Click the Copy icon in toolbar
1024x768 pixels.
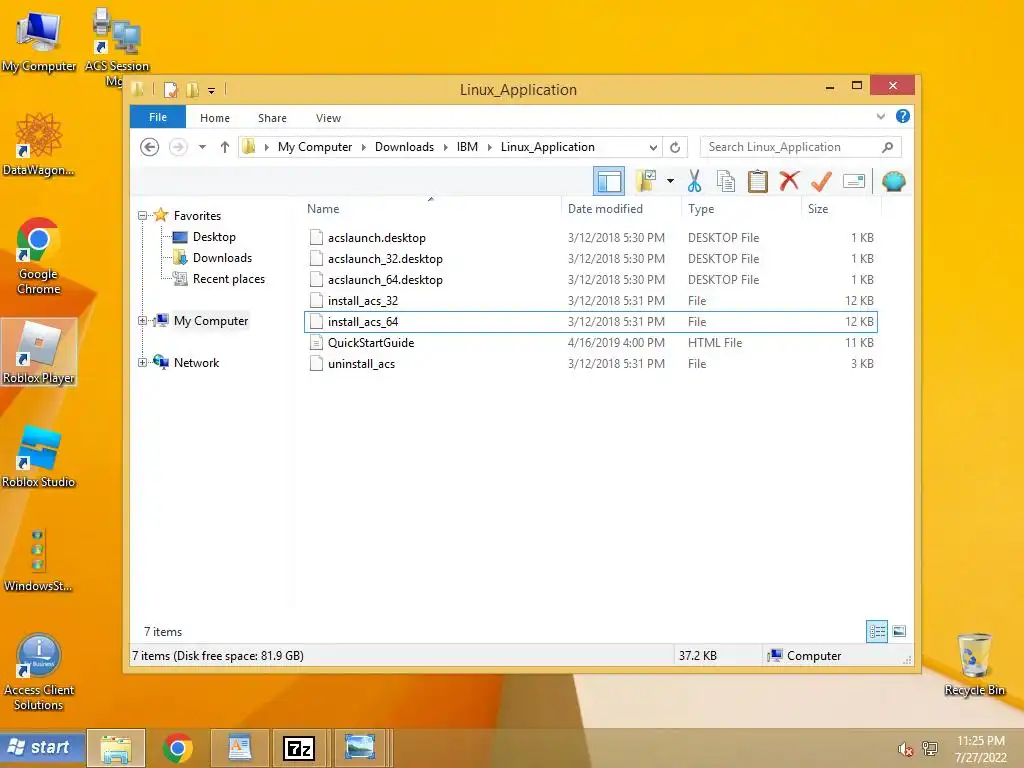pyautogui.click(x=726, y=181)
